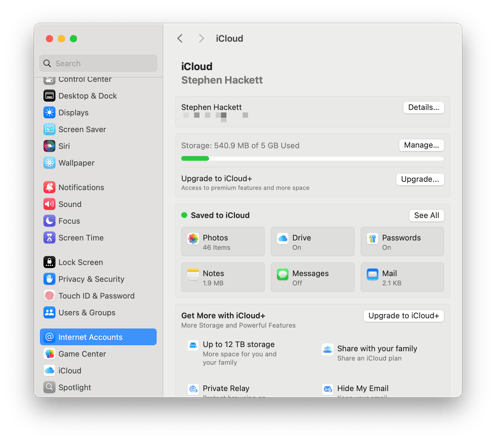Image resolution: width=496 pixels, height=442 pixels.
Task: Click the Private Relay globe icon
Action: 193,389
